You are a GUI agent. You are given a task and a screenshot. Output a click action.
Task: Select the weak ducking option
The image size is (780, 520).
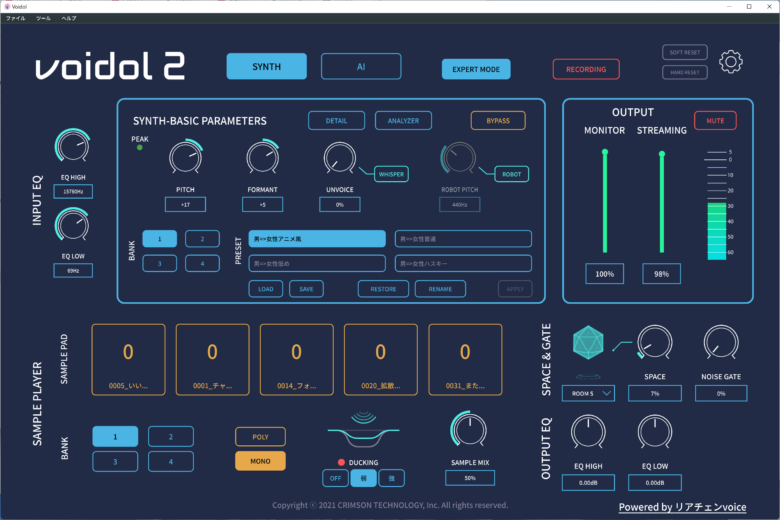coord(364,478)
